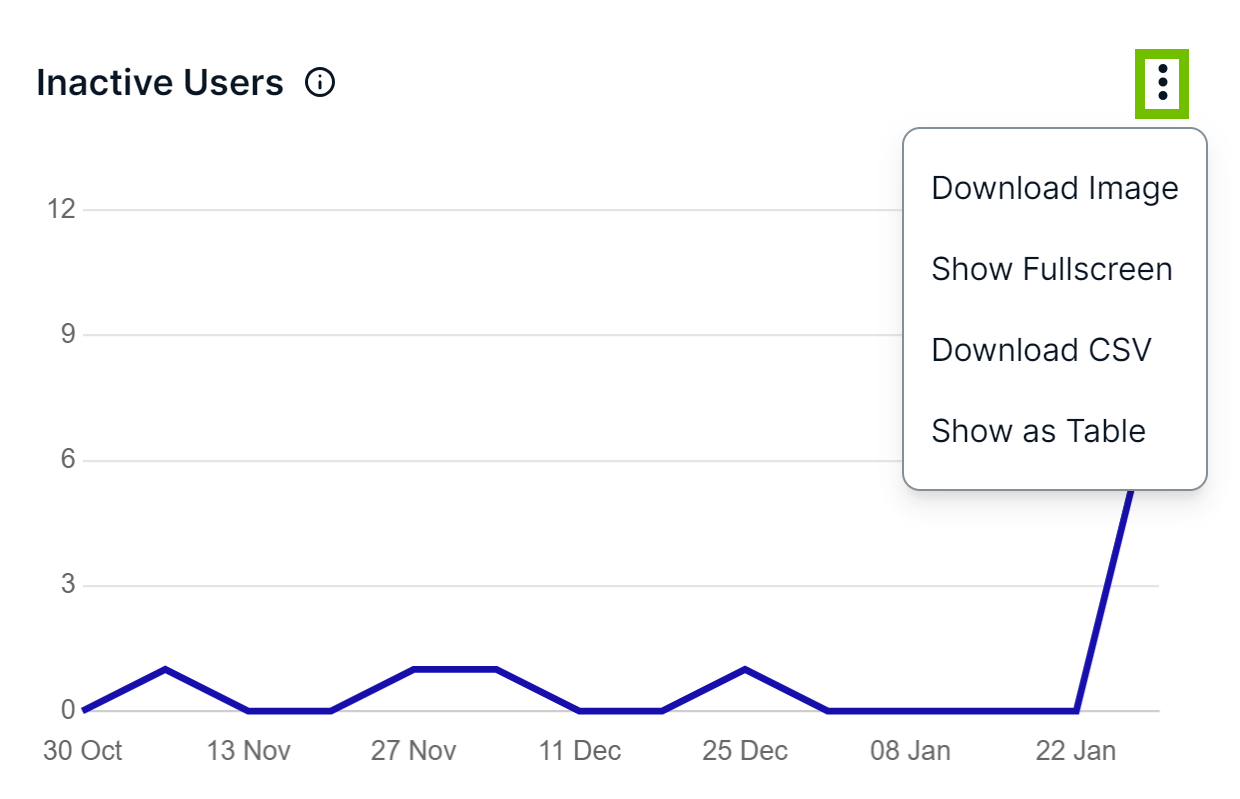The width and height of the screenshot is (1240, 799).
Task: Click the 27 Nov x-axis label
Action: pos(413,751)
